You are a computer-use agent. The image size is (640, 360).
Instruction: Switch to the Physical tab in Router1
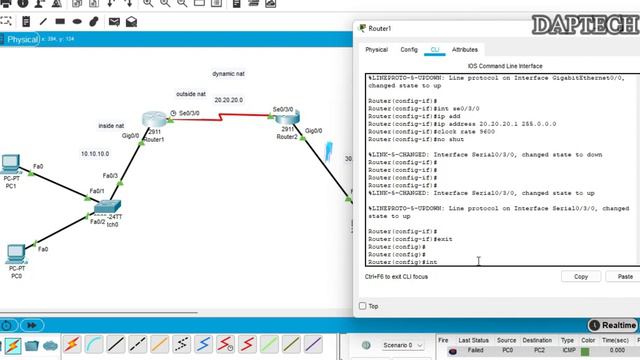click(376, 49)
